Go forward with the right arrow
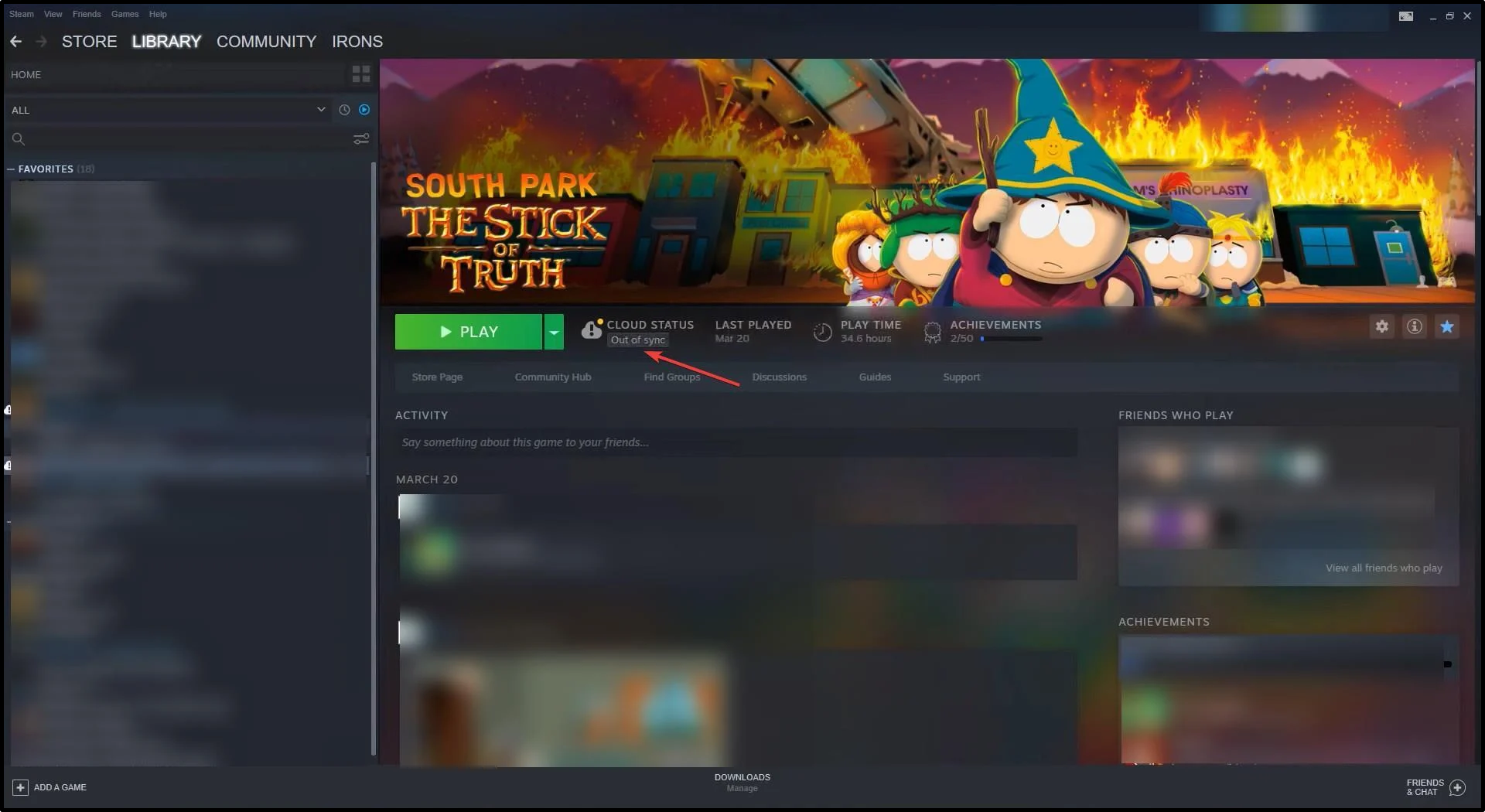This screenshot has height=812, width=1485. tap(42, 42)
